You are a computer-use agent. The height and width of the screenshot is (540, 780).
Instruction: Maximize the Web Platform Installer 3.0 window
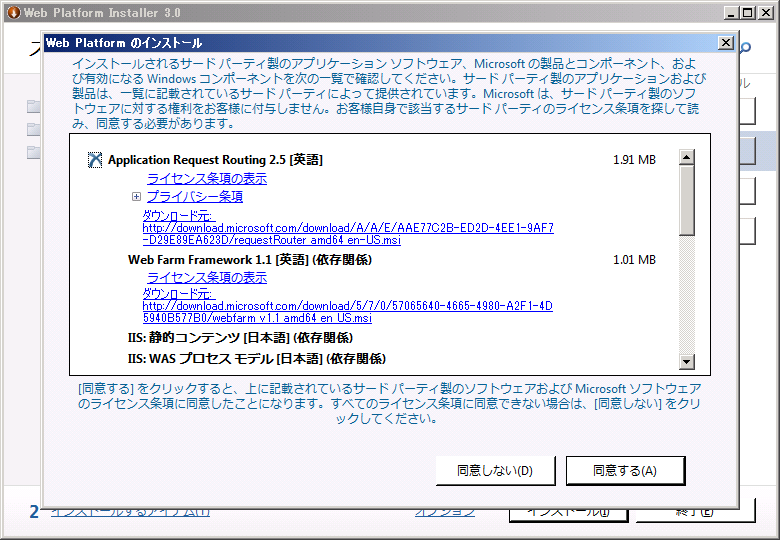(x=748, y=13)
